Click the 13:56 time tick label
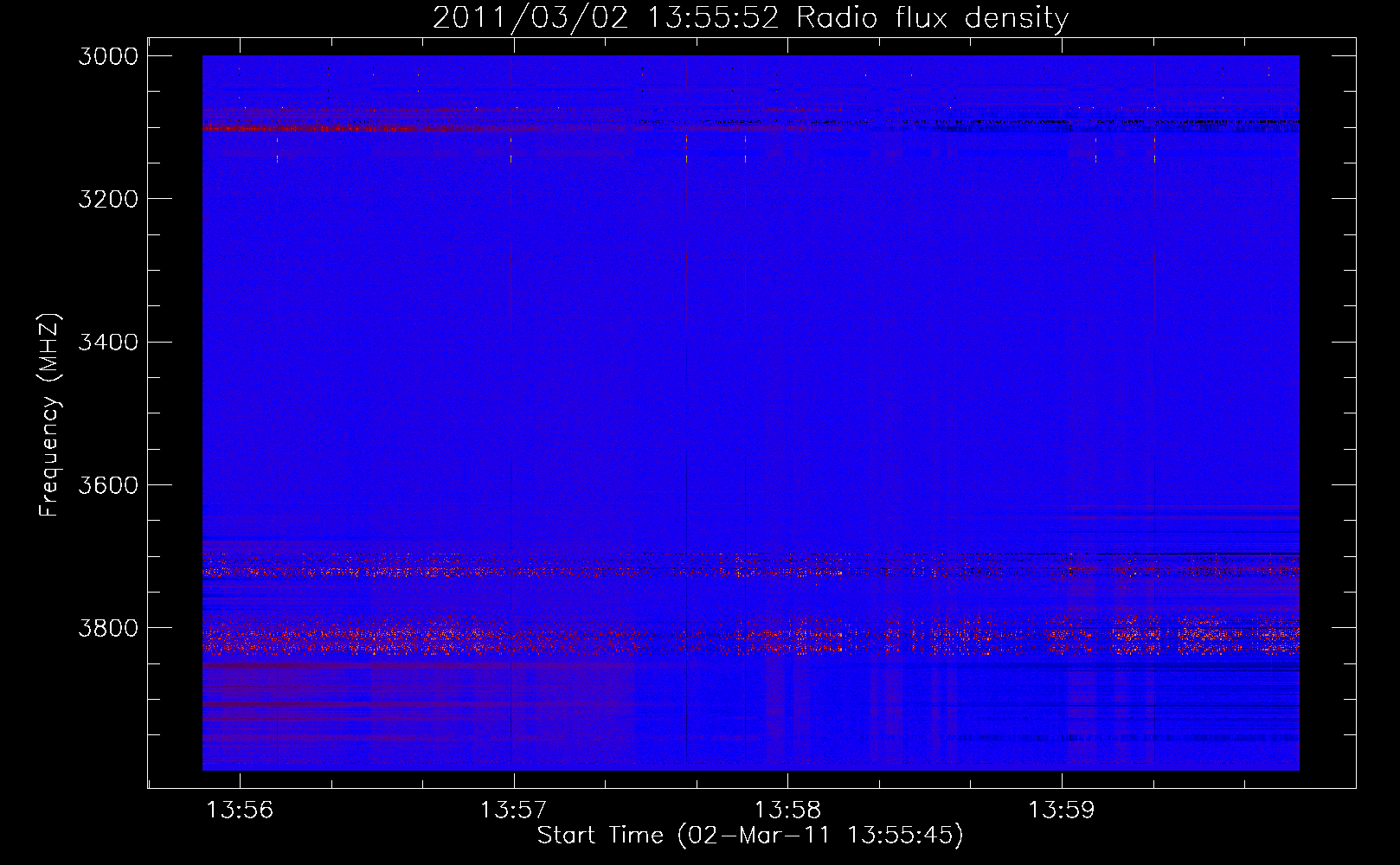The width and height of the screenshot is (1400, 865). click(x=241, y=810)
